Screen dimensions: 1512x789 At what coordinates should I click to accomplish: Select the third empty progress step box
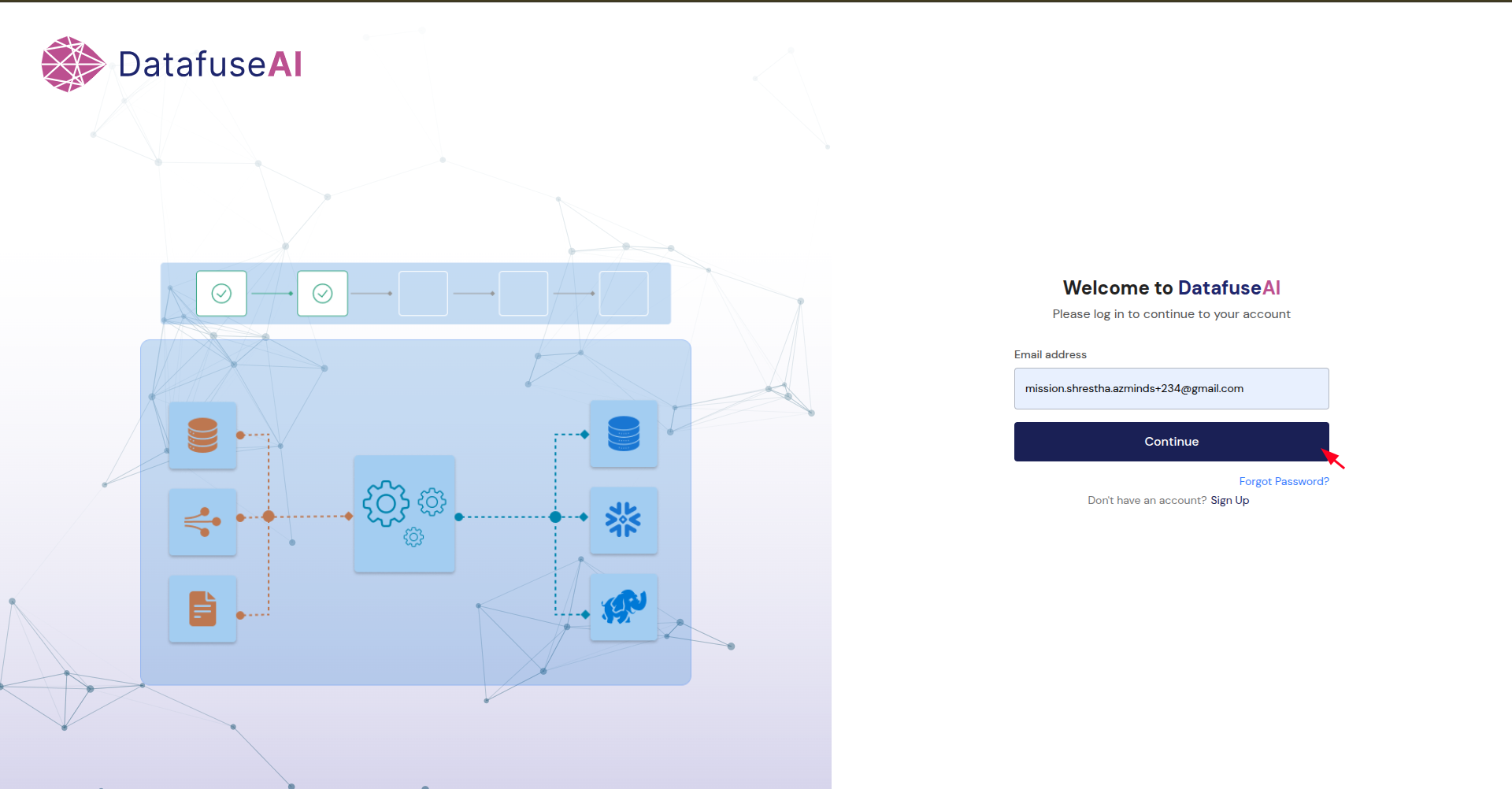tap(423, 293)
